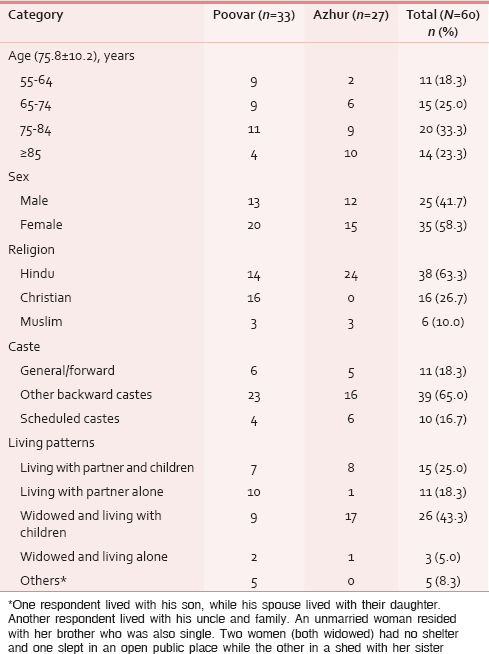Select the 39 (65.0) total cell
This screenshot has height=654, width=489.
[x=443, y=395]
